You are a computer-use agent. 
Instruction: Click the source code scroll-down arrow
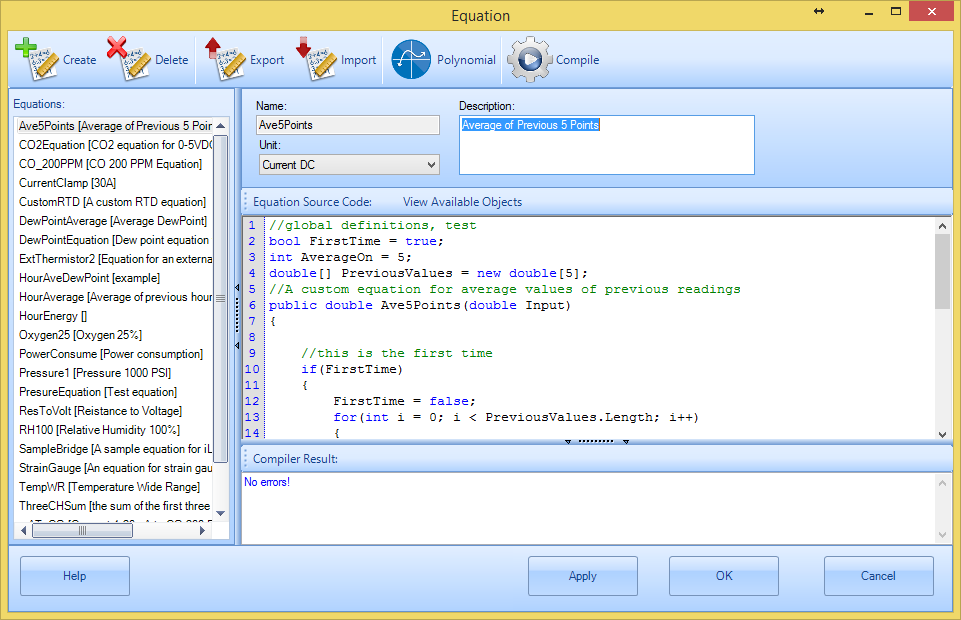click(x=943, y=434)
